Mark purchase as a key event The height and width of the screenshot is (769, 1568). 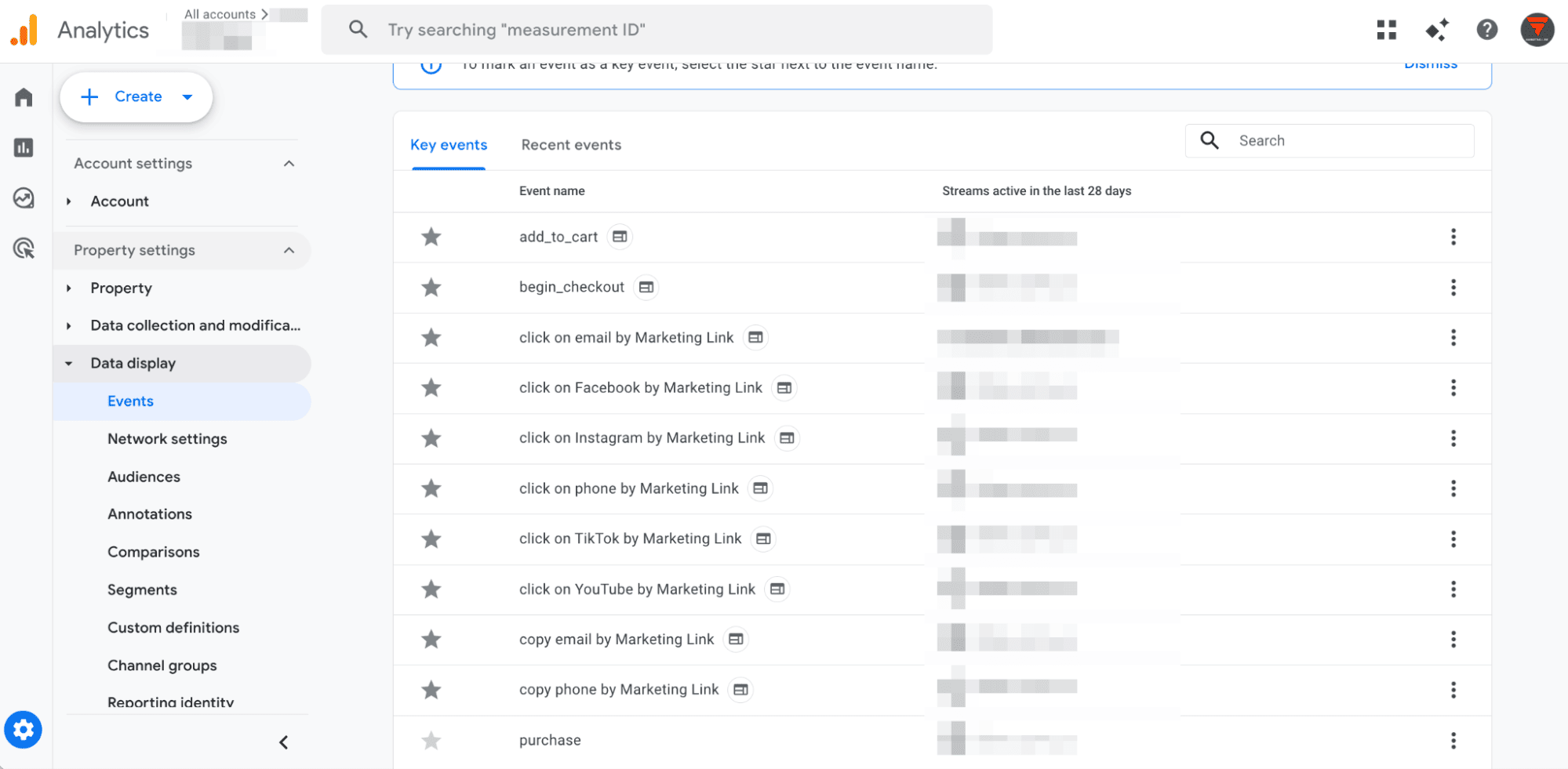(x=431, y=740)
